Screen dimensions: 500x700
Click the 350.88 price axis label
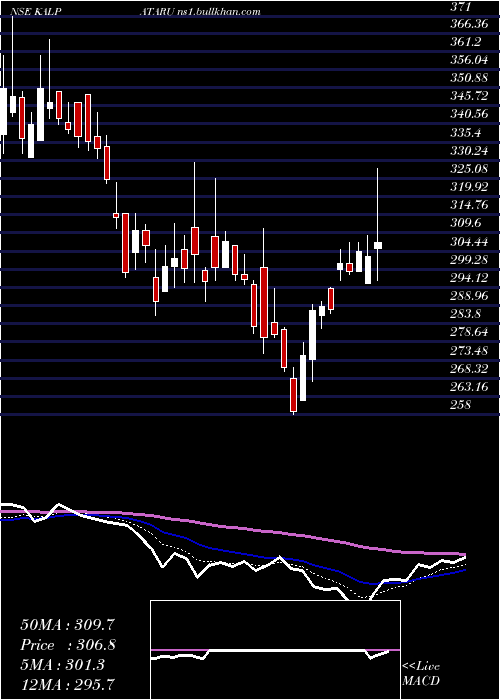[470, 78]
